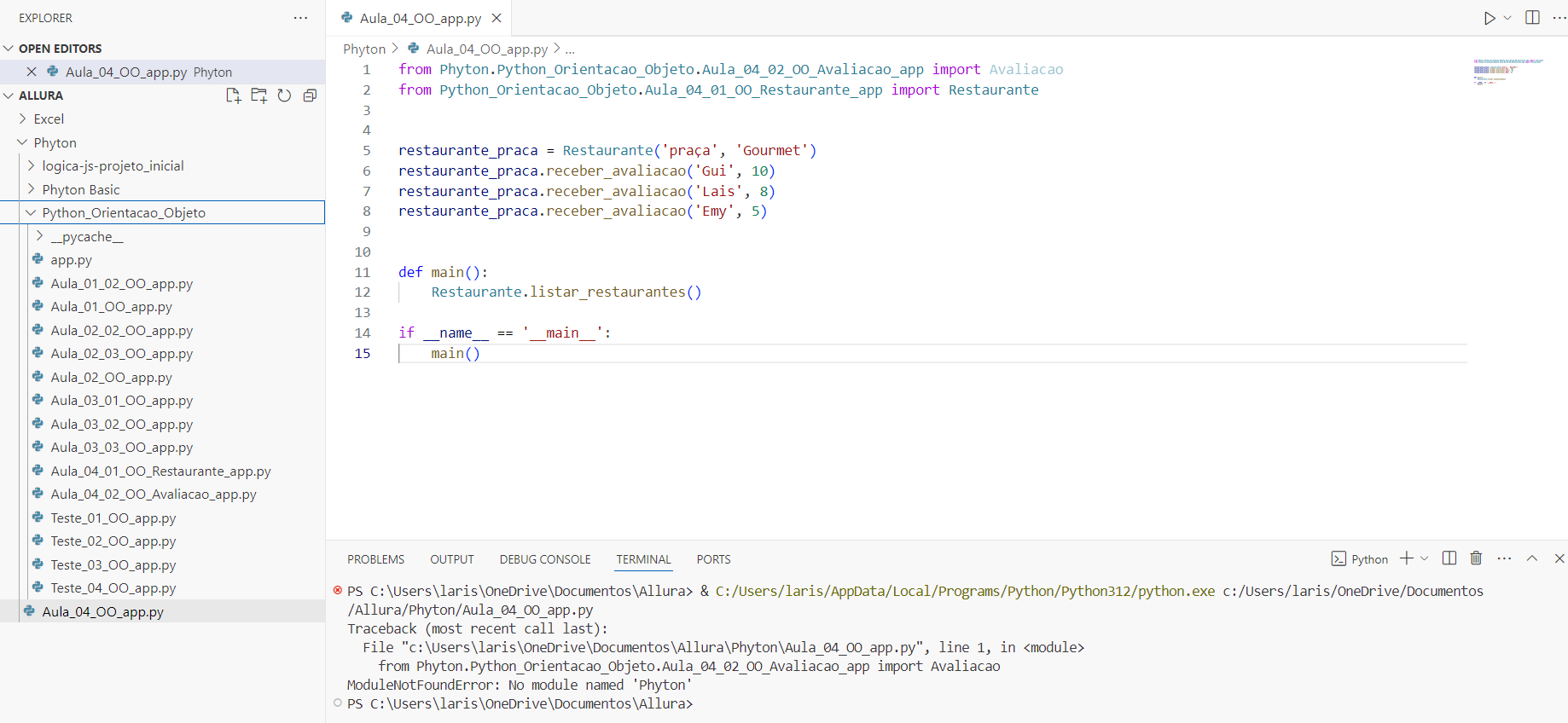Viewport: 1568px width, 723px height.
Task: Close the Aula_04_OO_app.py editor tab
Action: 497,18
